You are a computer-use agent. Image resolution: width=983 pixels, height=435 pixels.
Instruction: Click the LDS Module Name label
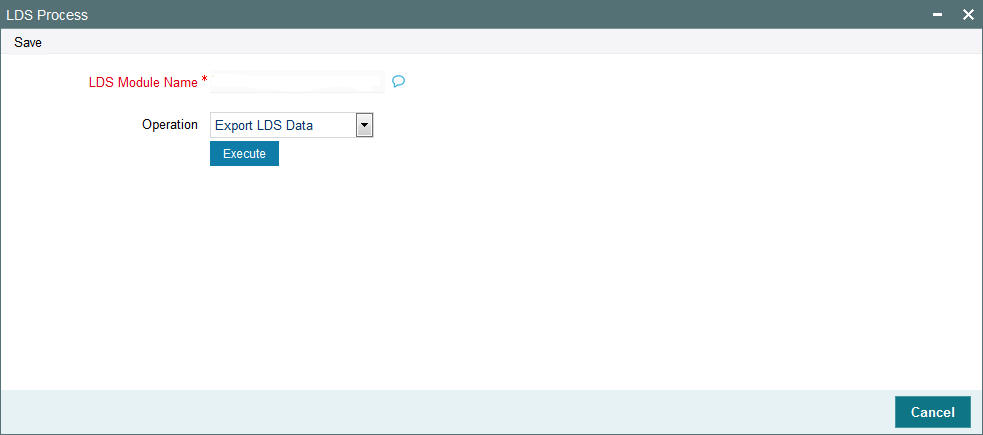(x=144, y=81)
